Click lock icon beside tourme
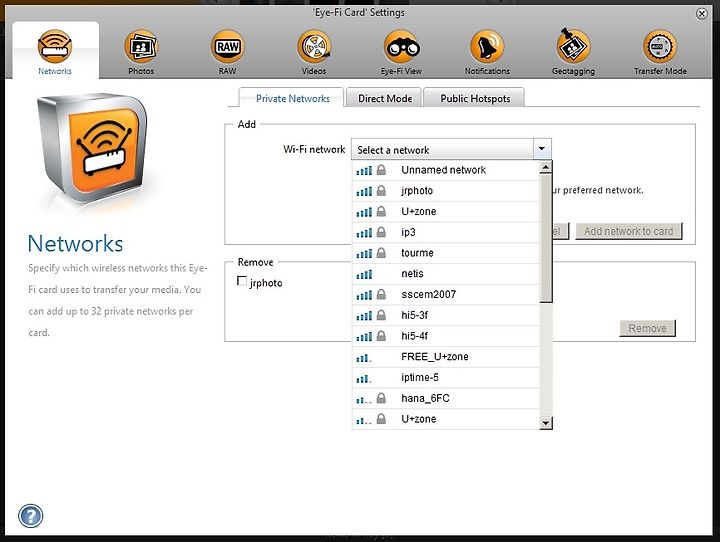Image resolution: width=720 pixels, height=542 pixels. coord(381,253)
